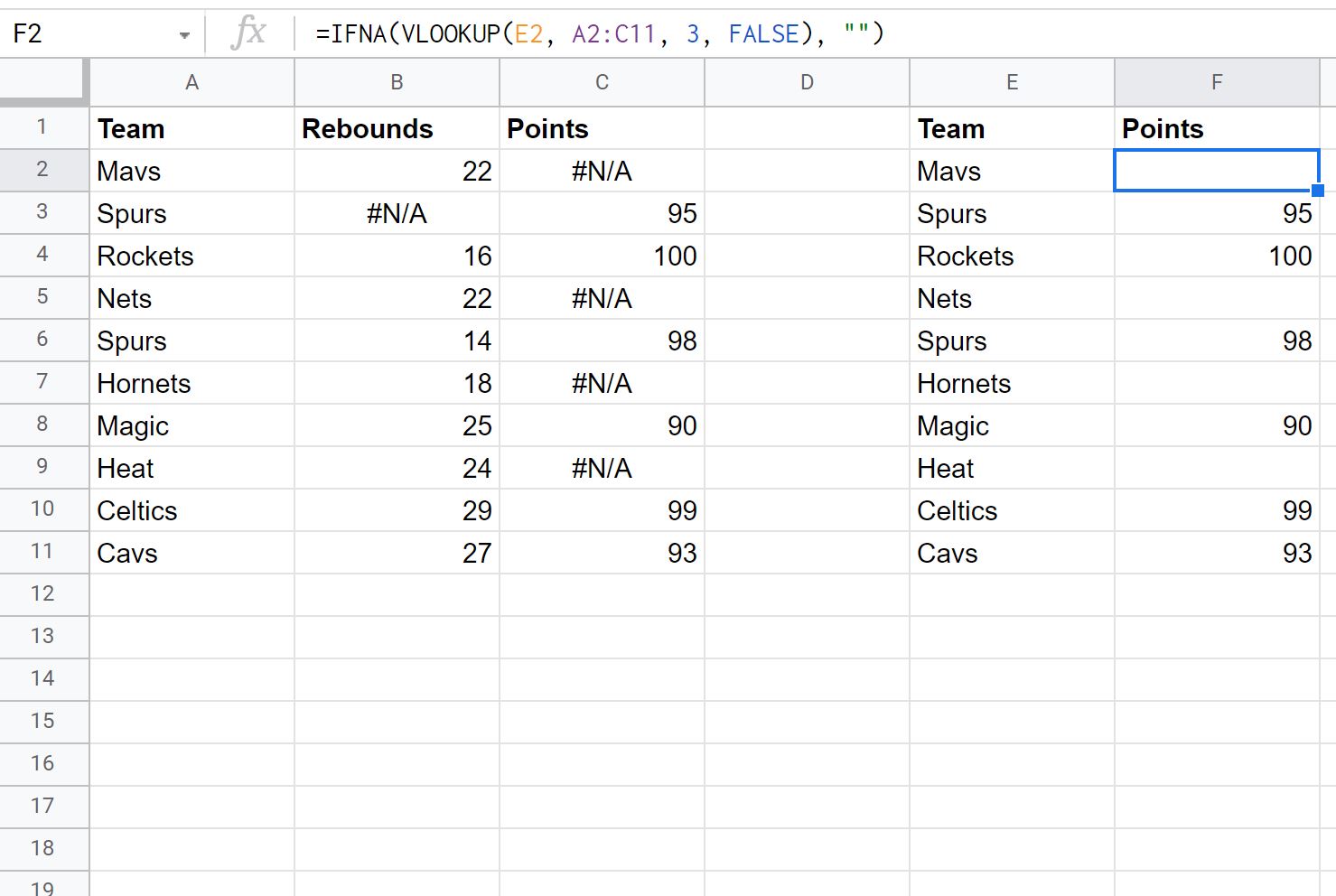This screenshot has width=1336, height=896.
Task: Select row 2 header
Action: pos(44,170)
